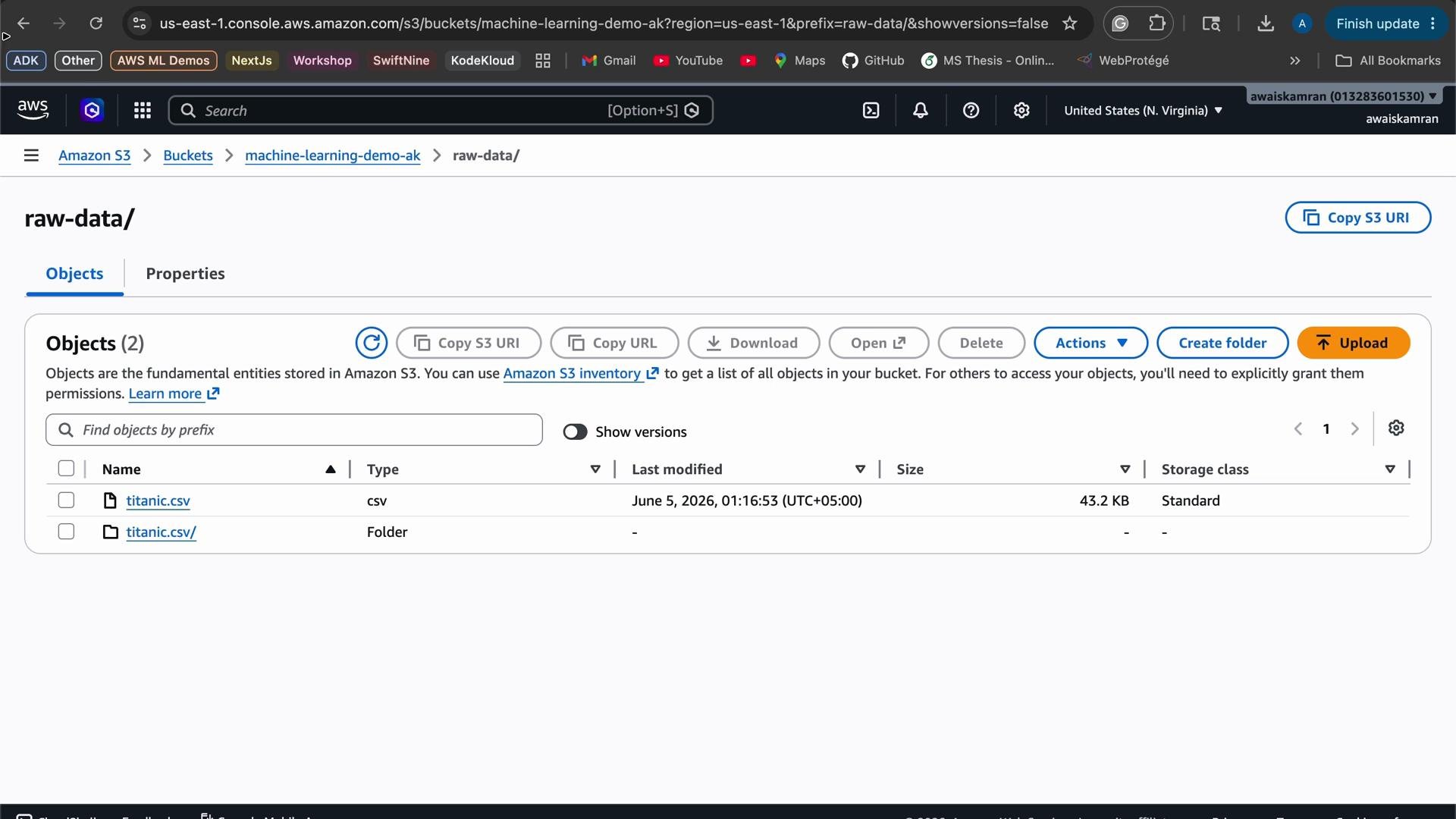Click the Upload button
Viewport: 1456px width, 819px height.
(1354, 343)
